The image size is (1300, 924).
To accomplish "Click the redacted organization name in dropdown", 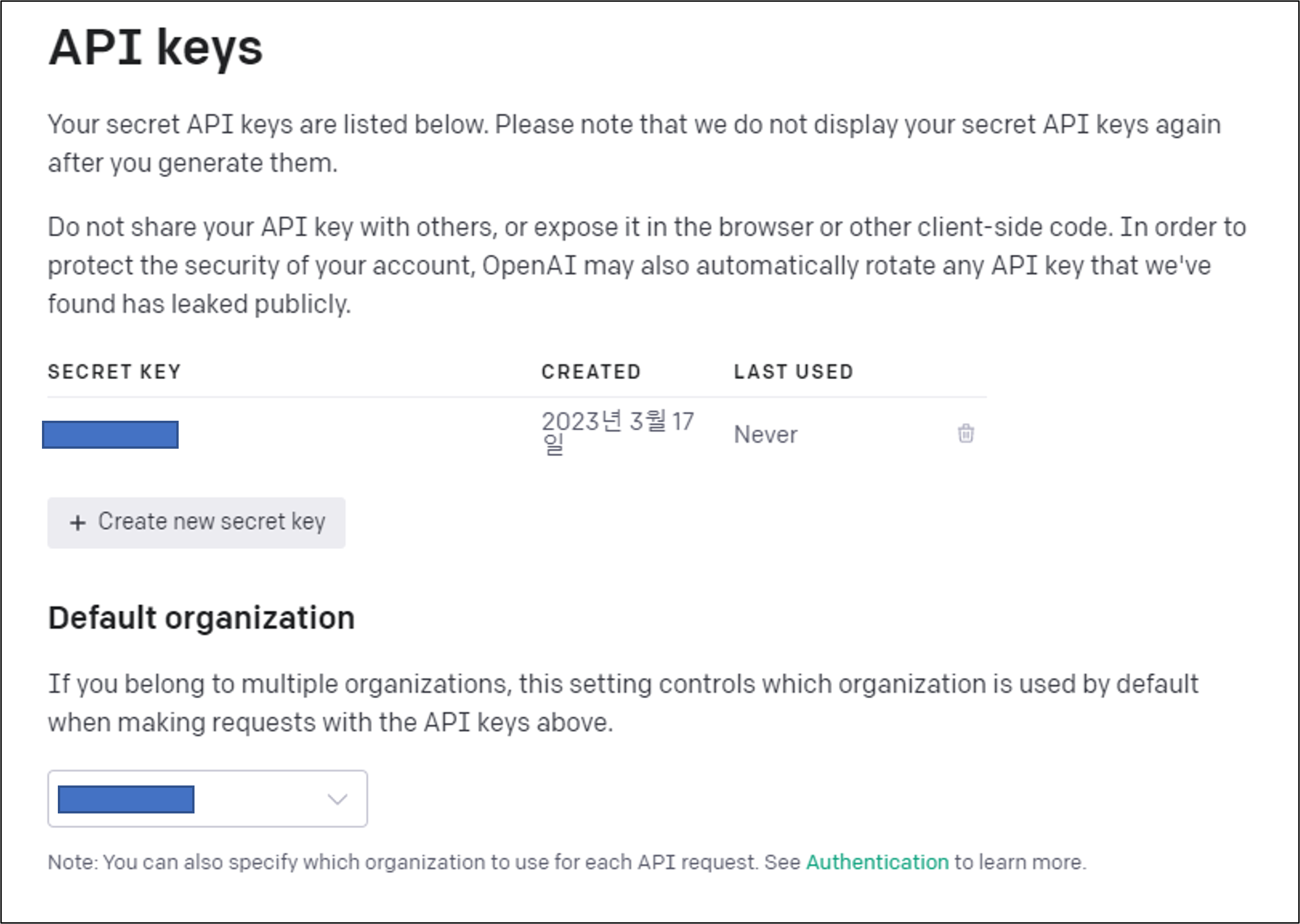I will tap(126, 799).
